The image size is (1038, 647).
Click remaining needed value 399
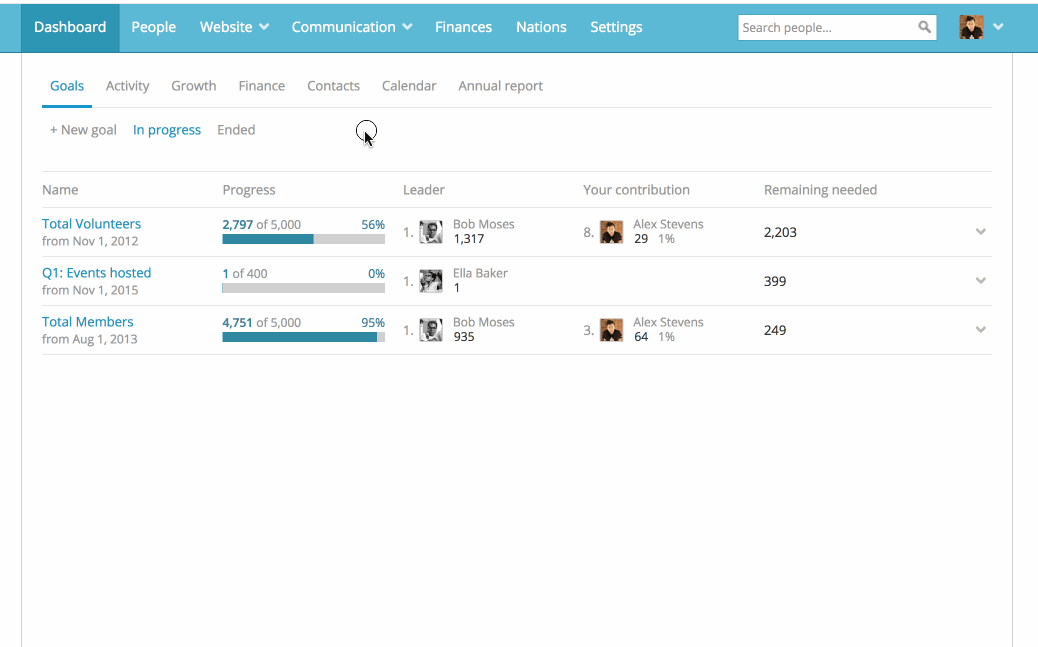[x=775, y=281]
